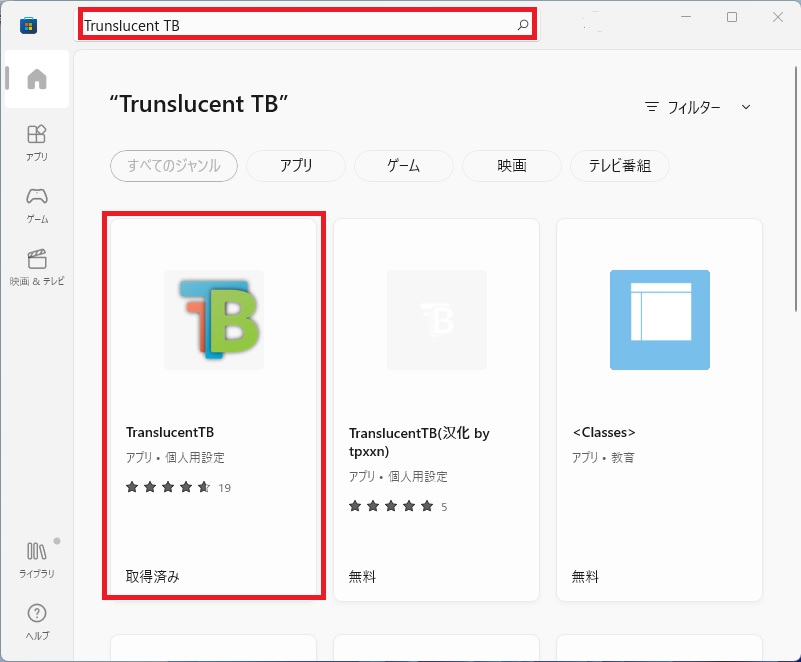Click the TranslucentTB star rating
The width and height of the screenshot is (801, 662).
click(168, 487)
